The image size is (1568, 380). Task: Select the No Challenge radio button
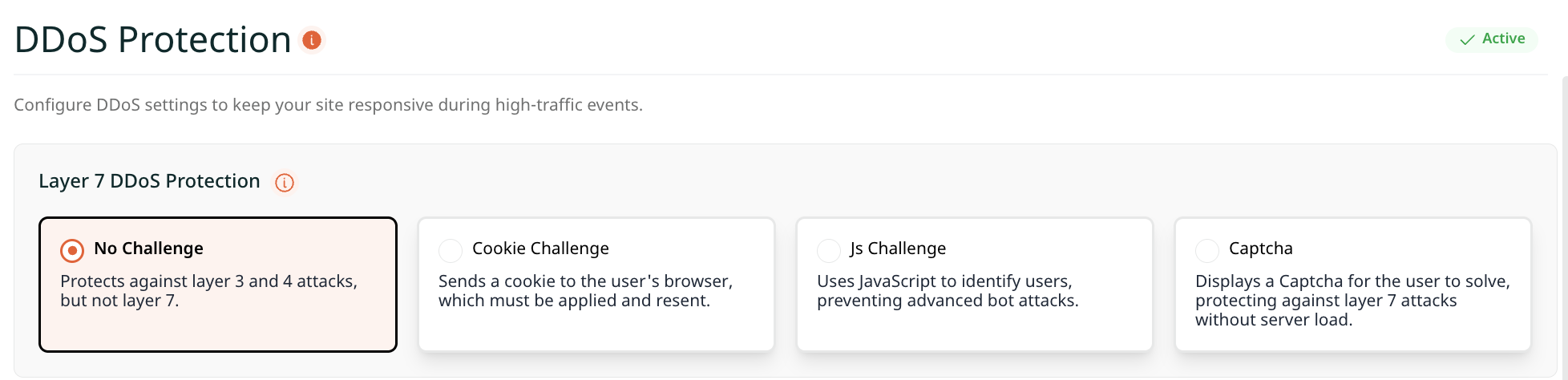[72, 251]
